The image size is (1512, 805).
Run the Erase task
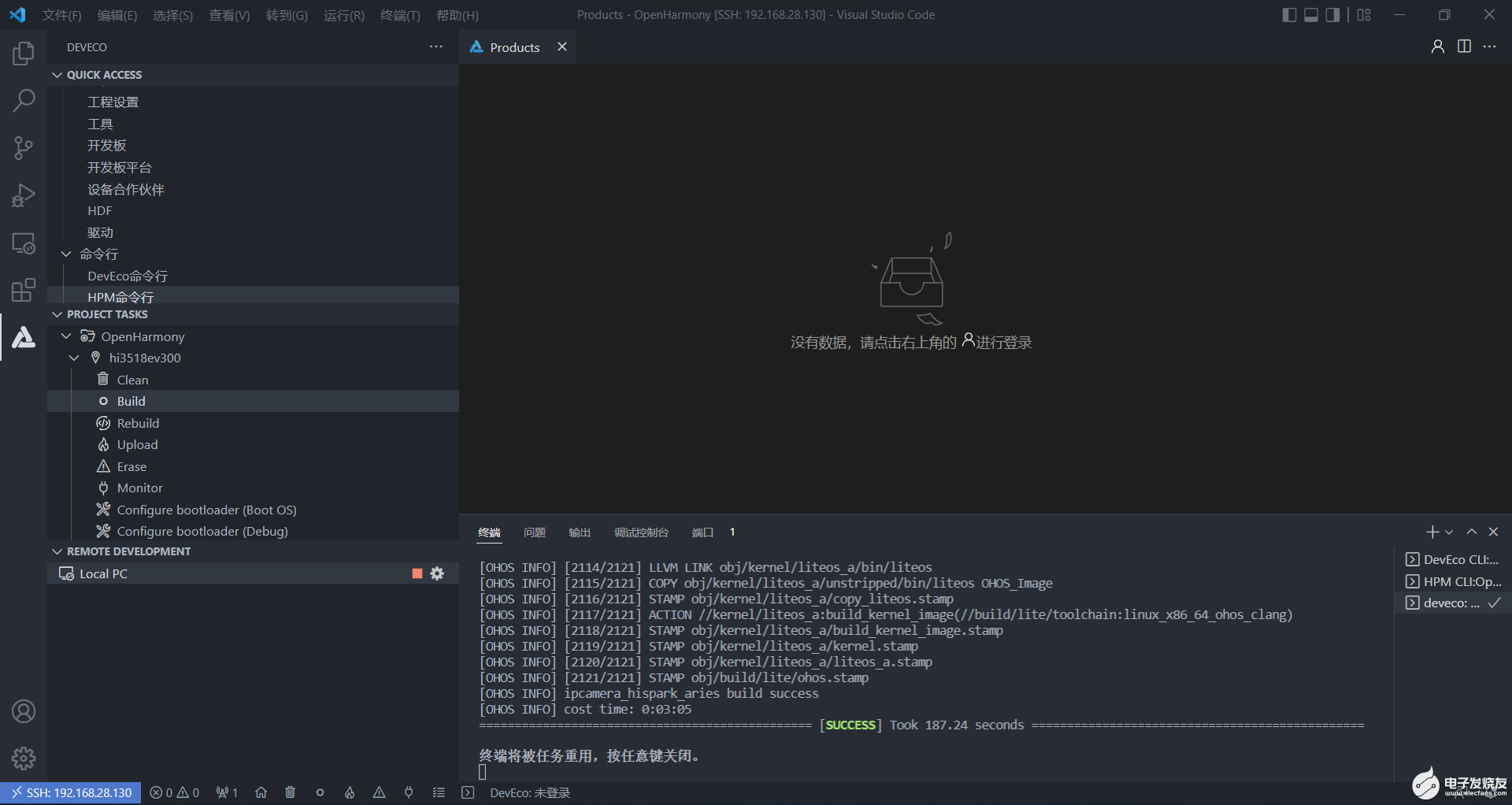[253, 466]
